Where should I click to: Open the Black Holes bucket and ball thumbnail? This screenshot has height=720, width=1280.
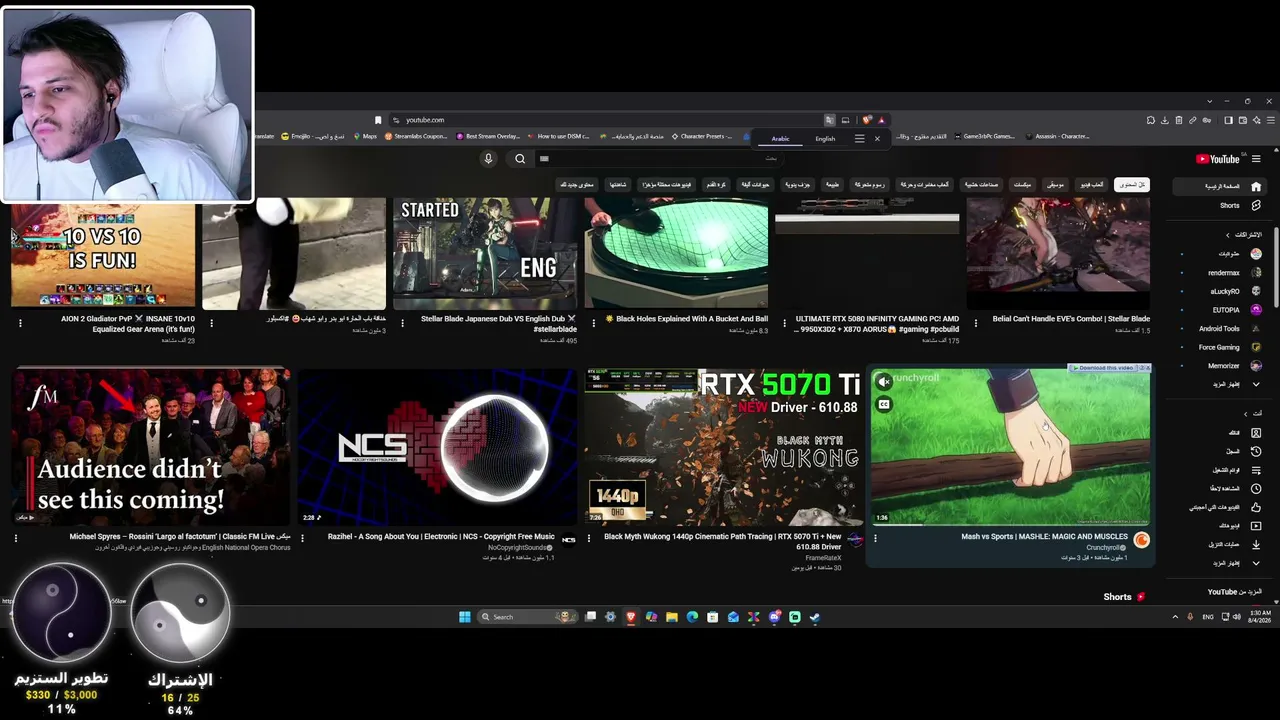pos(676,253)
